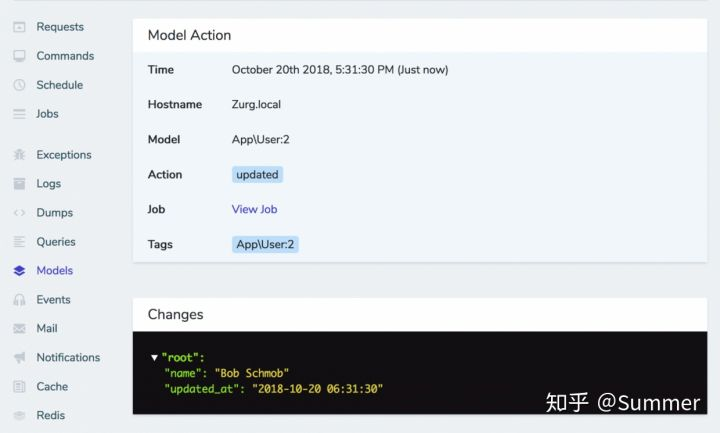720x433 pixels.
Task: Click the Requests sidebar icon
Action: (19, 27)
